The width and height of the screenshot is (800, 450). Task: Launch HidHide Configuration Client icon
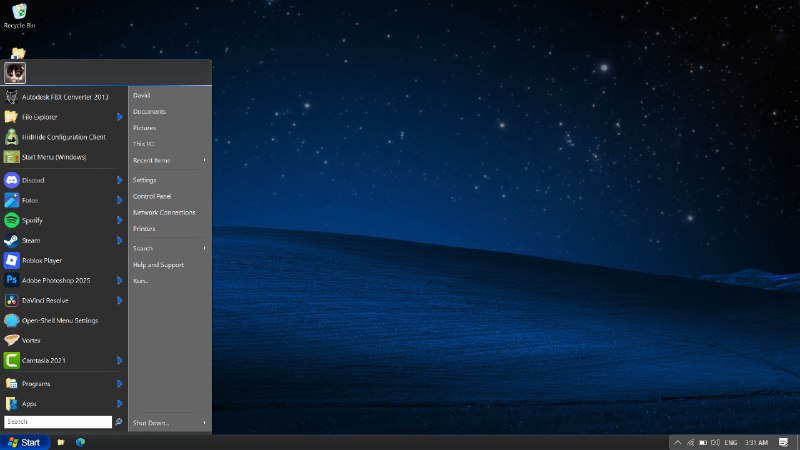click(11, 137)
